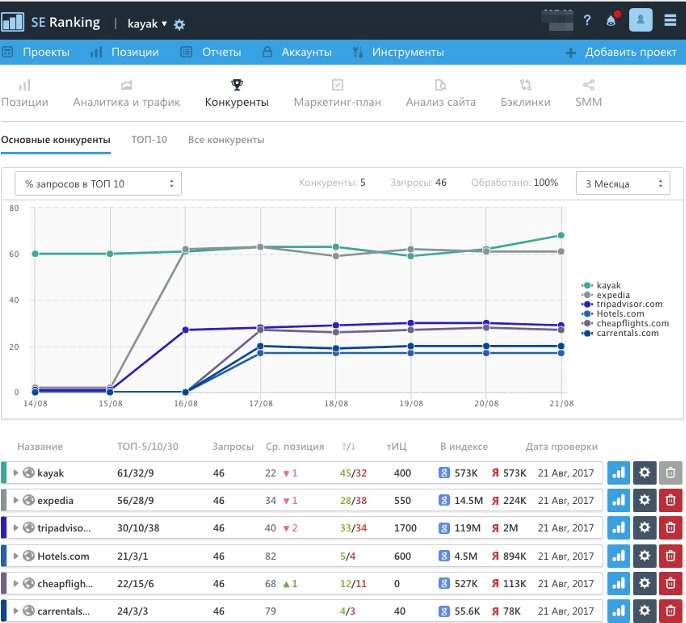Open notifications bell icon
Screen dimensions: 686x623
pyautogui.click(x=612, y=20)
